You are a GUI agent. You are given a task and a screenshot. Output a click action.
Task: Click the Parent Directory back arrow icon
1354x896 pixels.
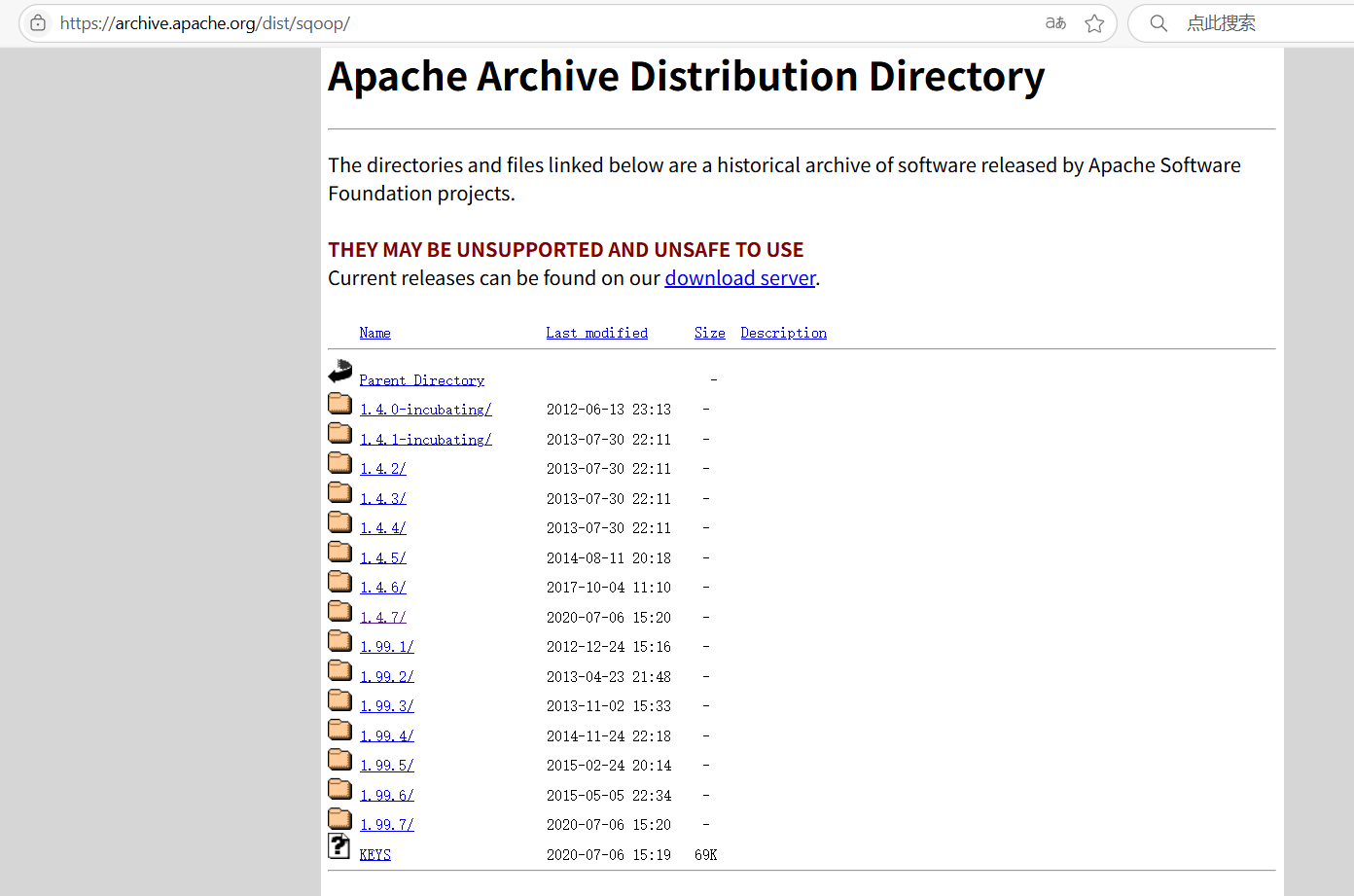coord(339,372)
